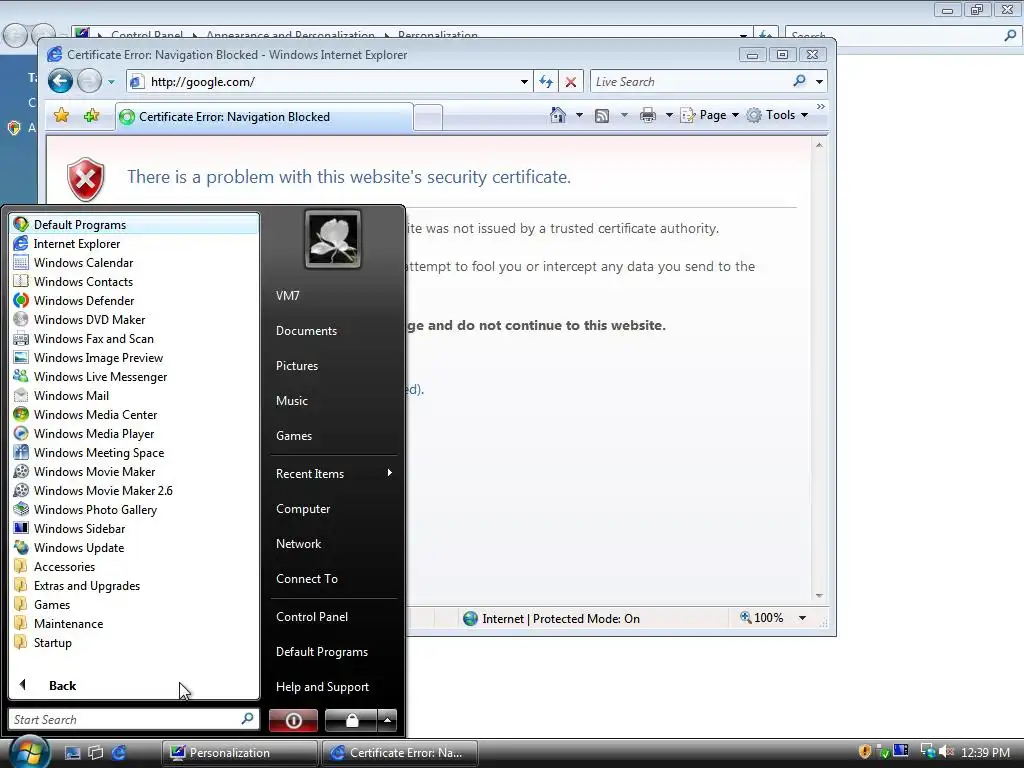Image resolution: width=1024 pixels, height=768 pixels.
Task: Click the red Stop loading icon
Action: [x=571, y=82]
